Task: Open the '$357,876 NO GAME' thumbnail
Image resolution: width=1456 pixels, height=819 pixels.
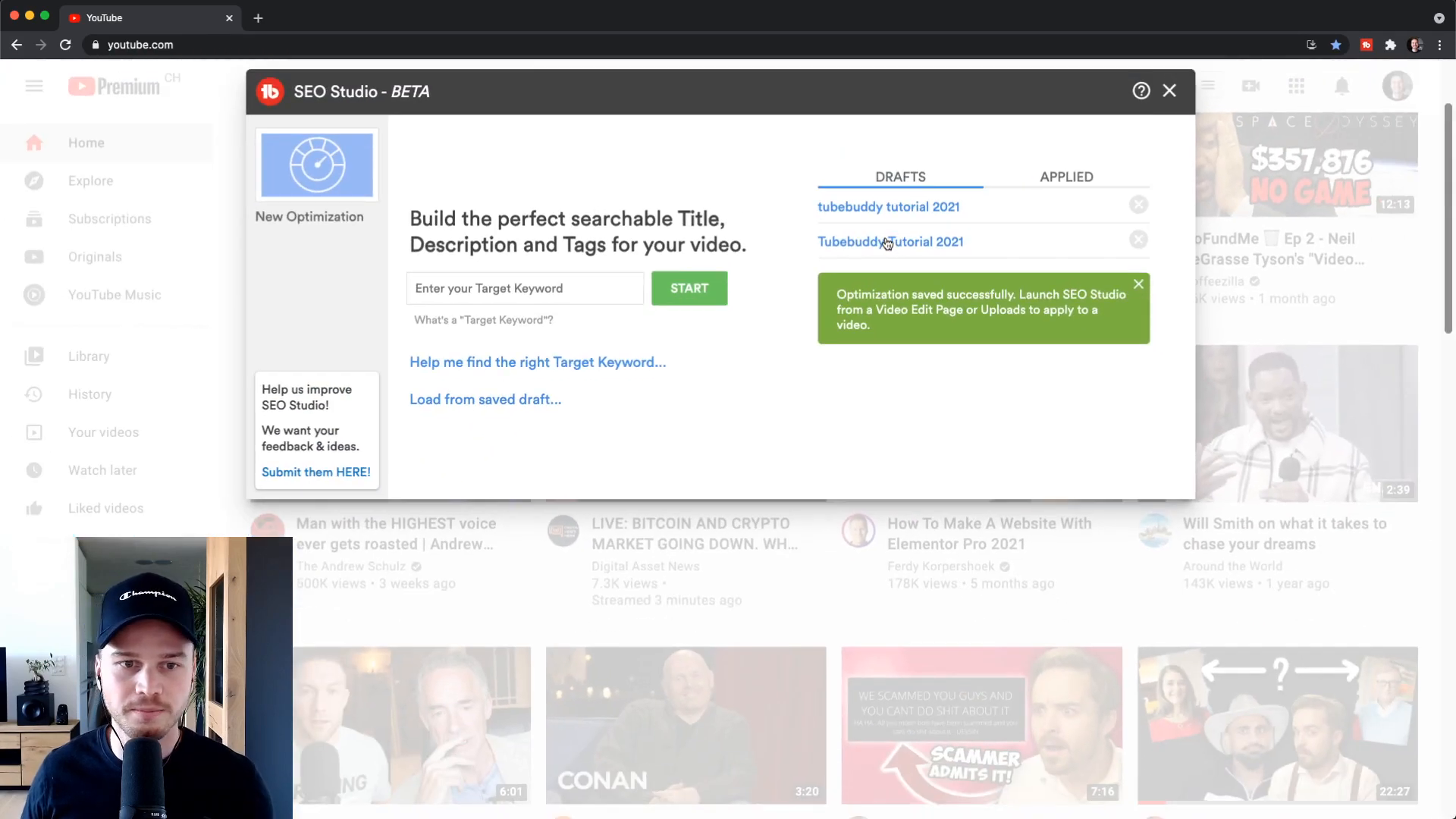Action: [1307, 165]
